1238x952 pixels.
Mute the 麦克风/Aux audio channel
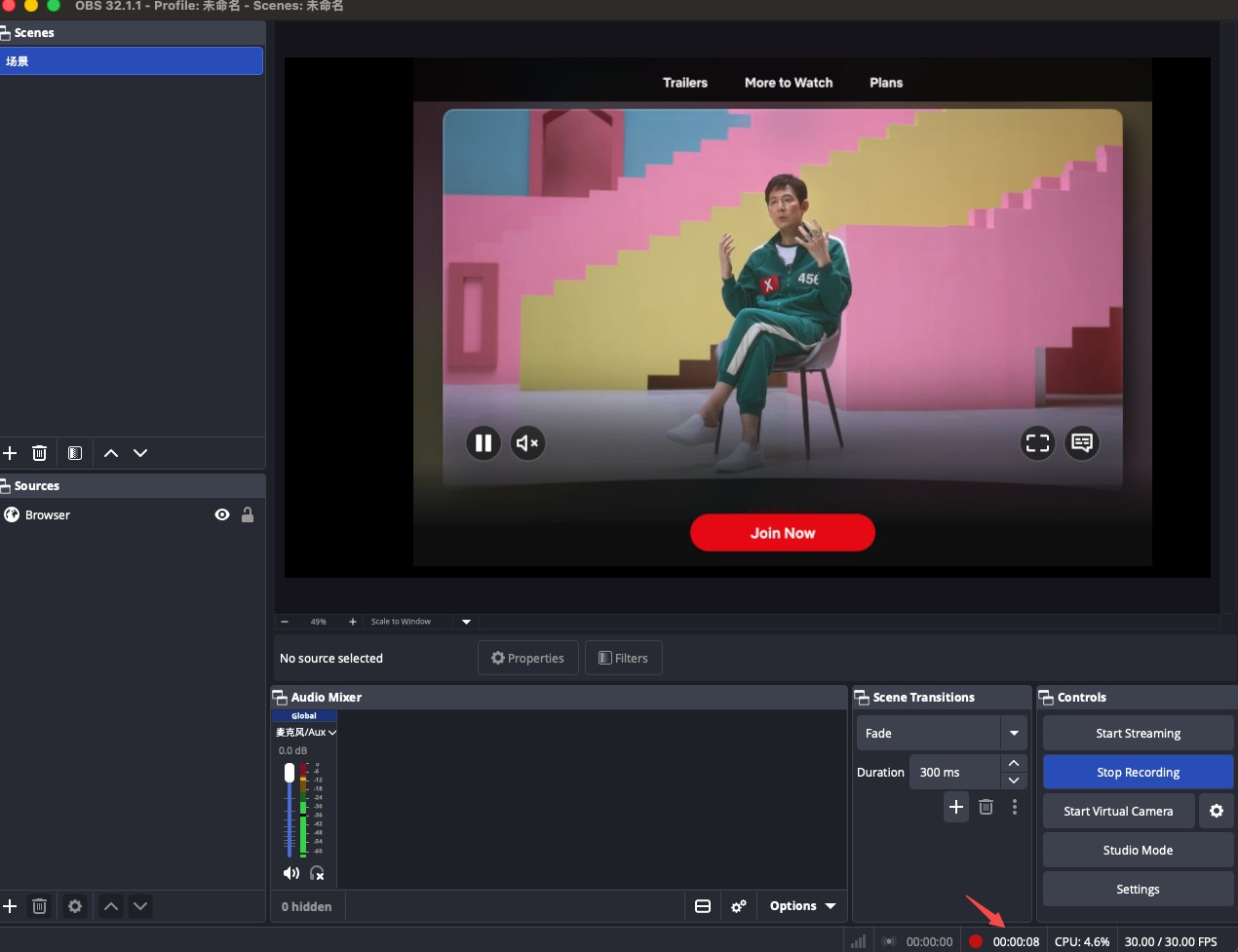pyautogui.click(x=290, y=873)
